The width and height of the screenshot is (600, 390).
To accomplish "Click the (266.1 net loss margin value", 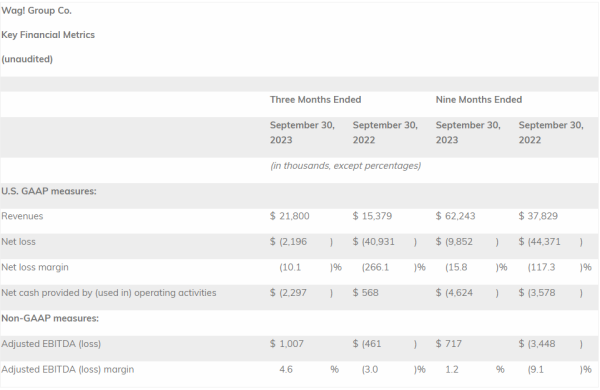I will [x=375, y=267].
